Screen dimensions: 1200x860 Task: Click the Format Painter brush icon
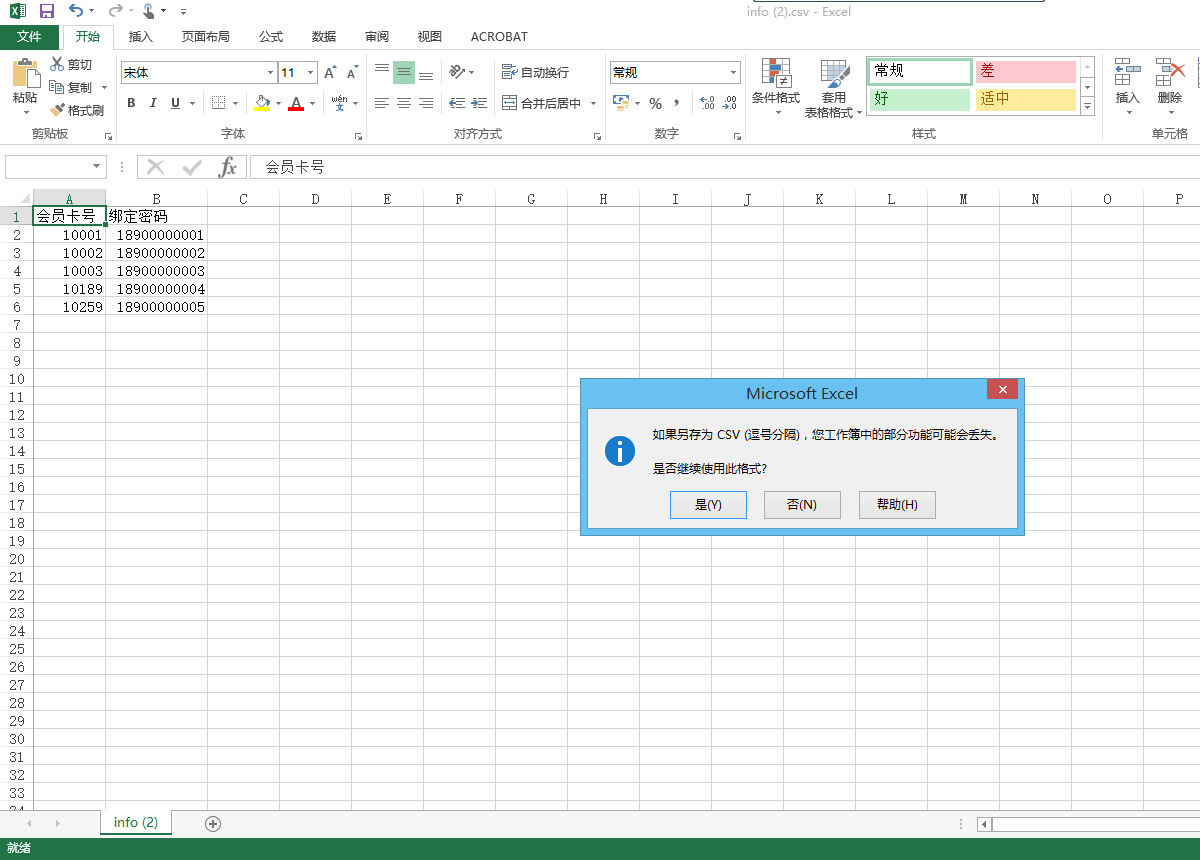point(58,110)
